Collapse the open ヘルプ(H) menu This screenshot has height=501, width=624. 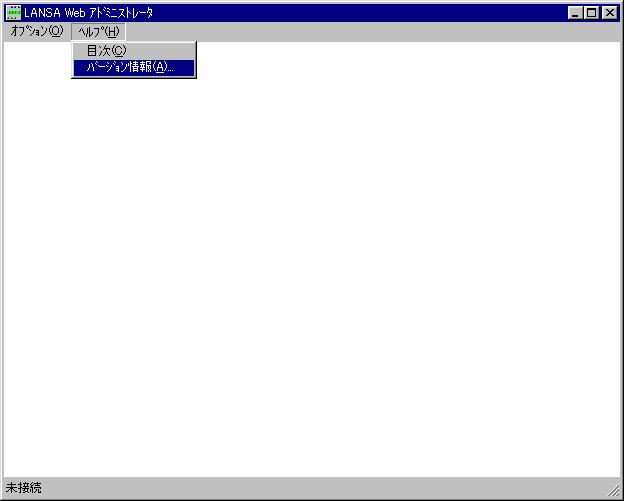point(98,31)
